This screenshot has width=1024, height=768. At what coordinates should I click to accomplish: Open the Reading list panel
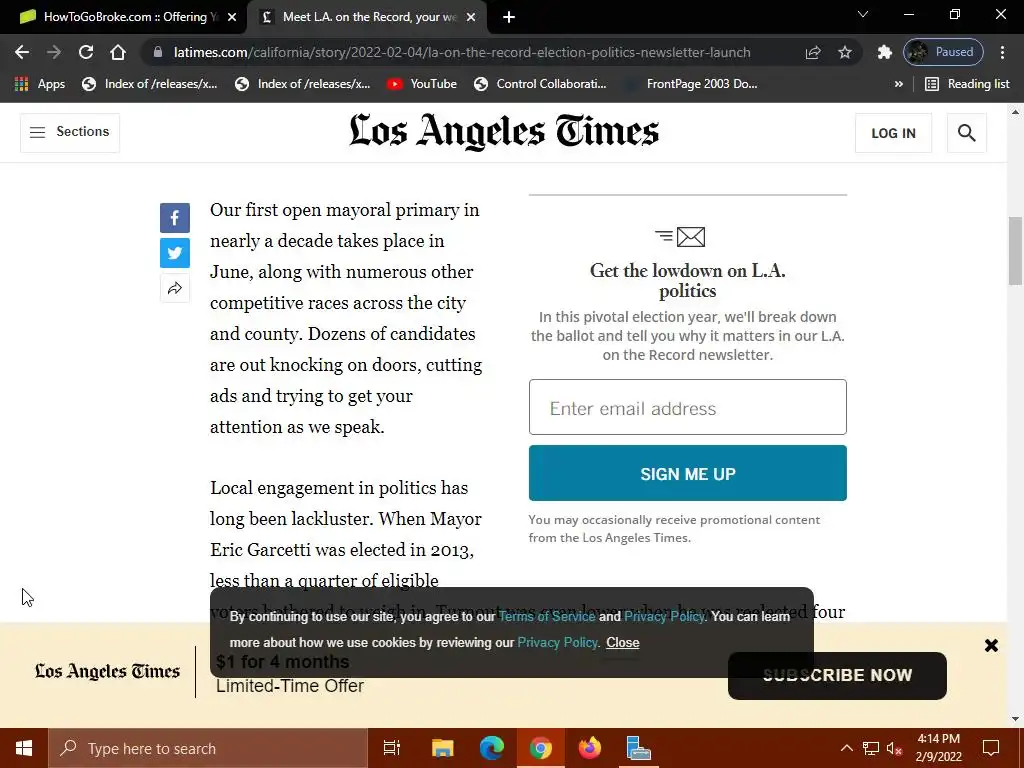pos(968,84)
